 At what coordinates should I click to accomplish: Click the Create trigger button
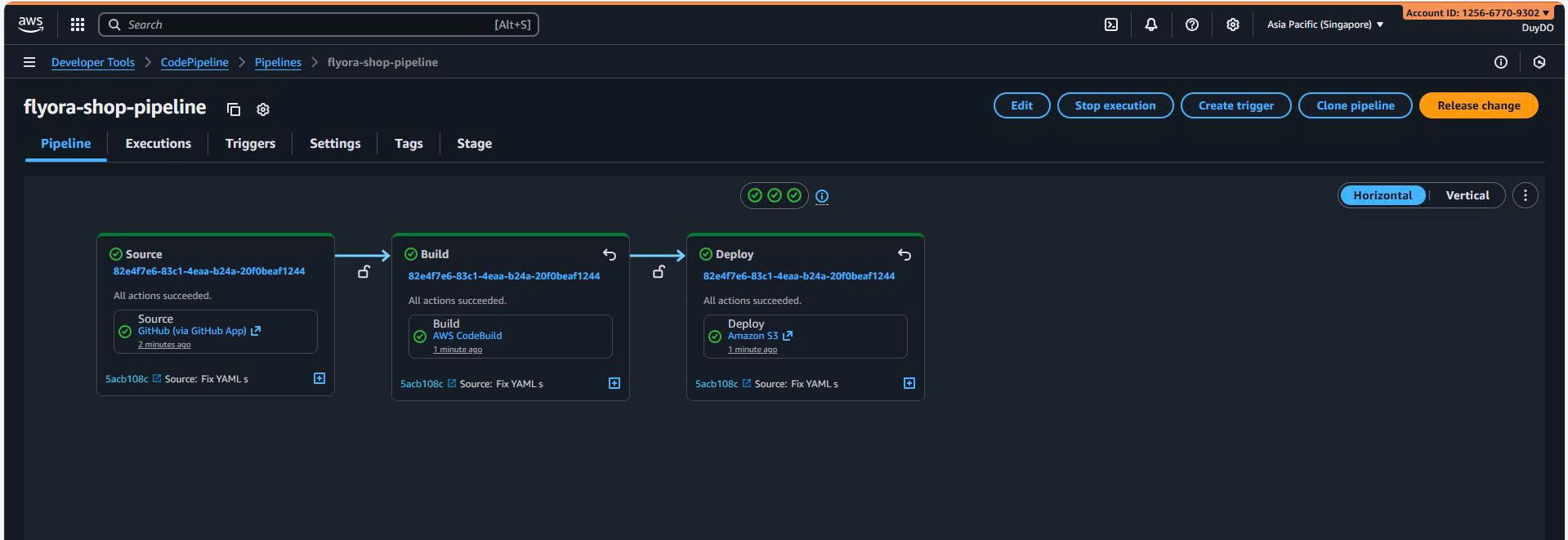tap(1235, 105)
